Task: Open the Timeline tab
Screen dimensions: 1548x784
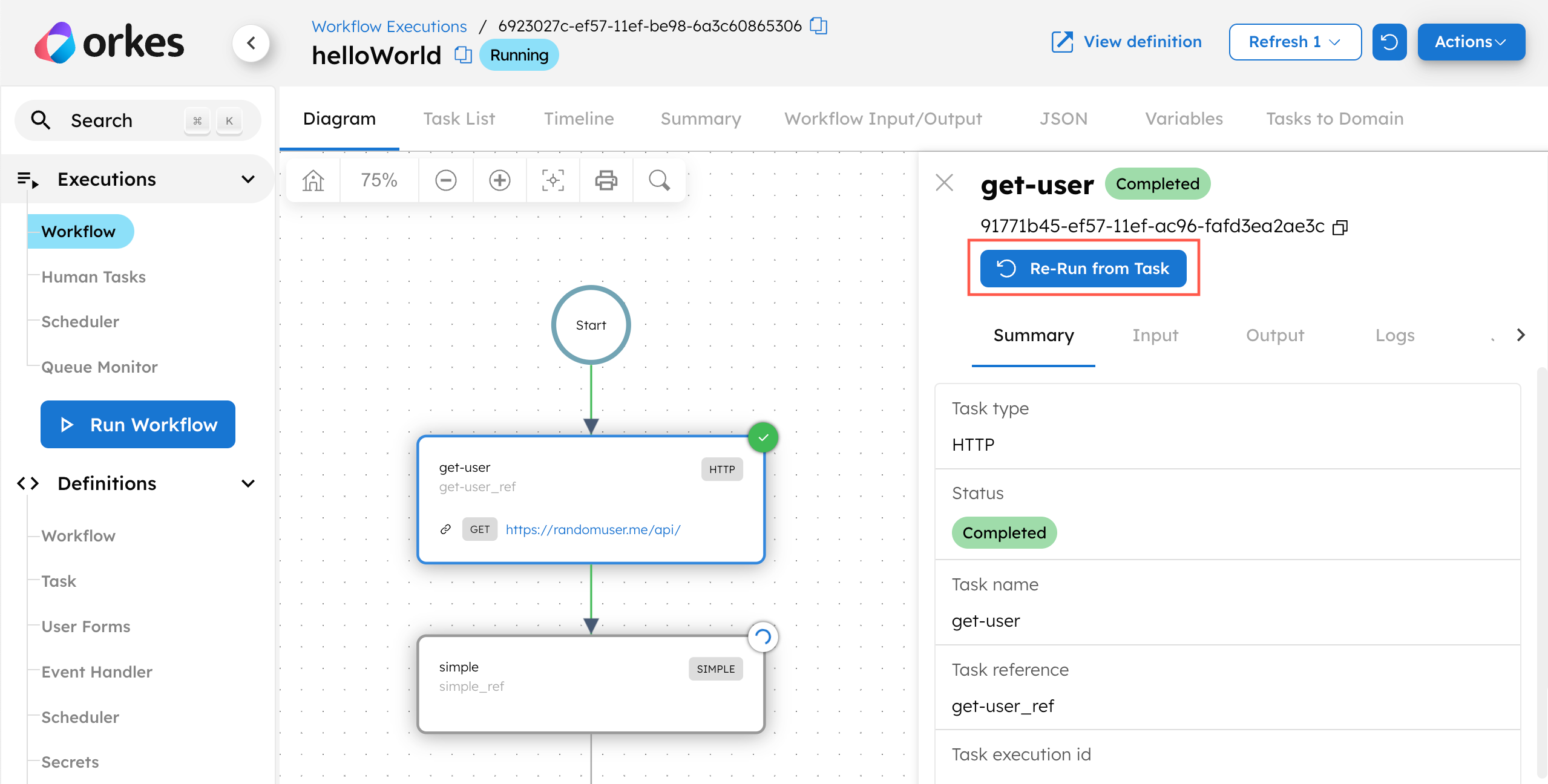Action: (579, 119)
